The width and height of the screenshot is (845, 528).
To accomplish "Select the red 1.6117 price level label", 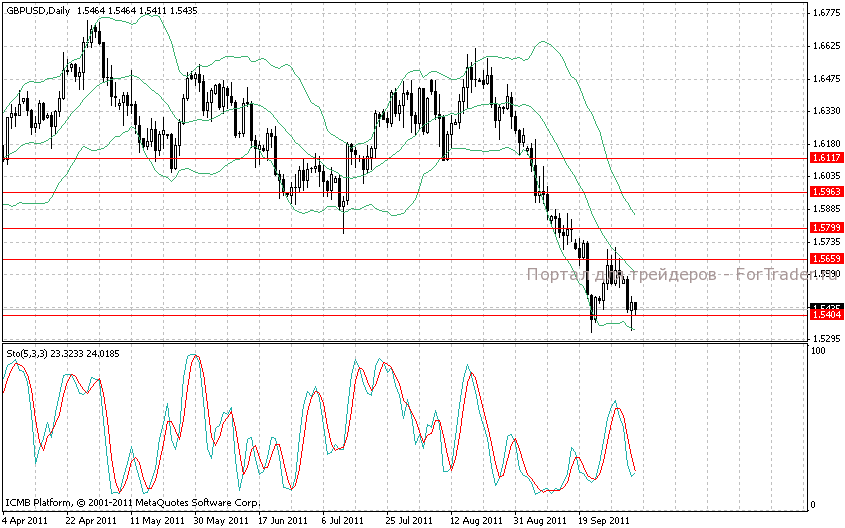I will pyautogui.click(x=825, y=158).
